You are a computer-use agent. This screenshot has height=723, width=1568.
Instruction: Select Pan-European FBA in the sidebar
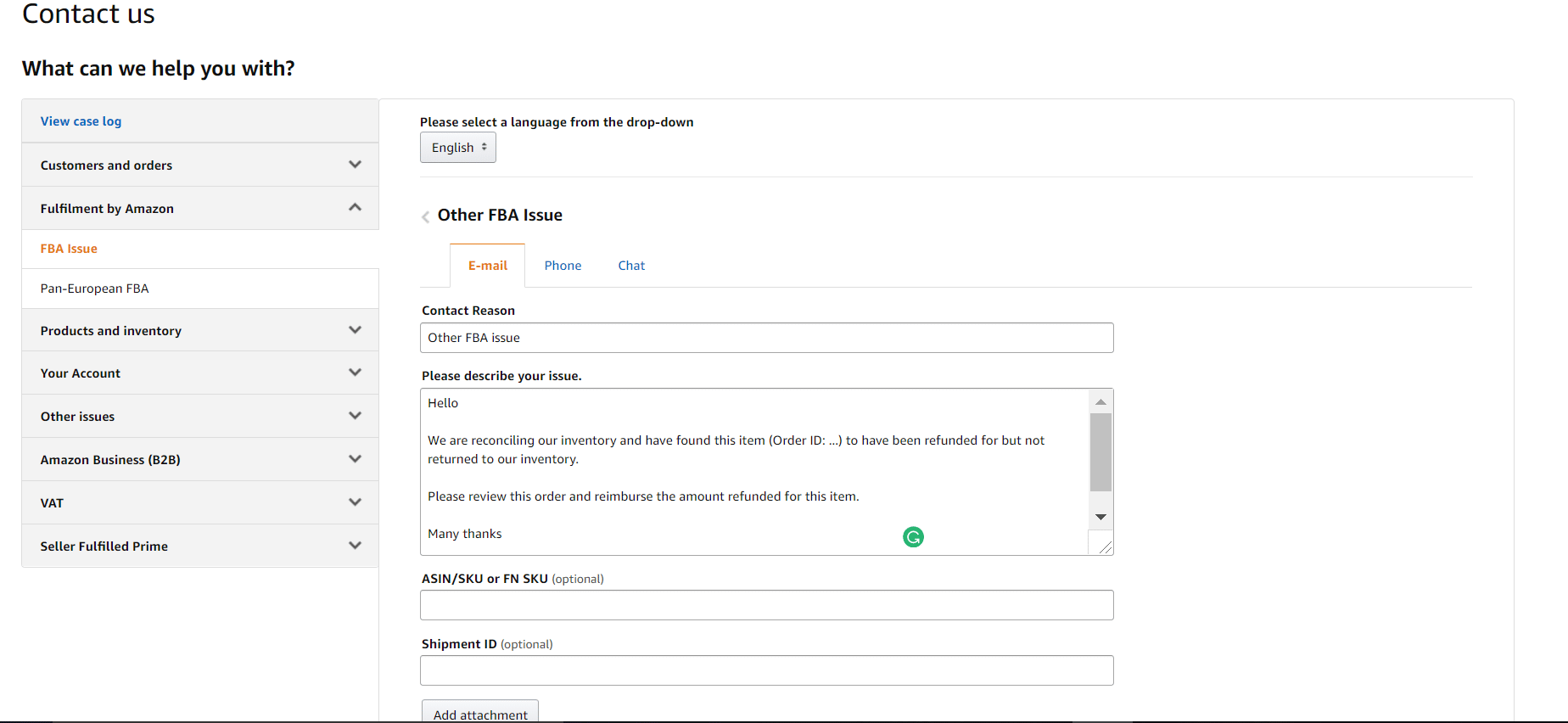(x=94, y=289)
